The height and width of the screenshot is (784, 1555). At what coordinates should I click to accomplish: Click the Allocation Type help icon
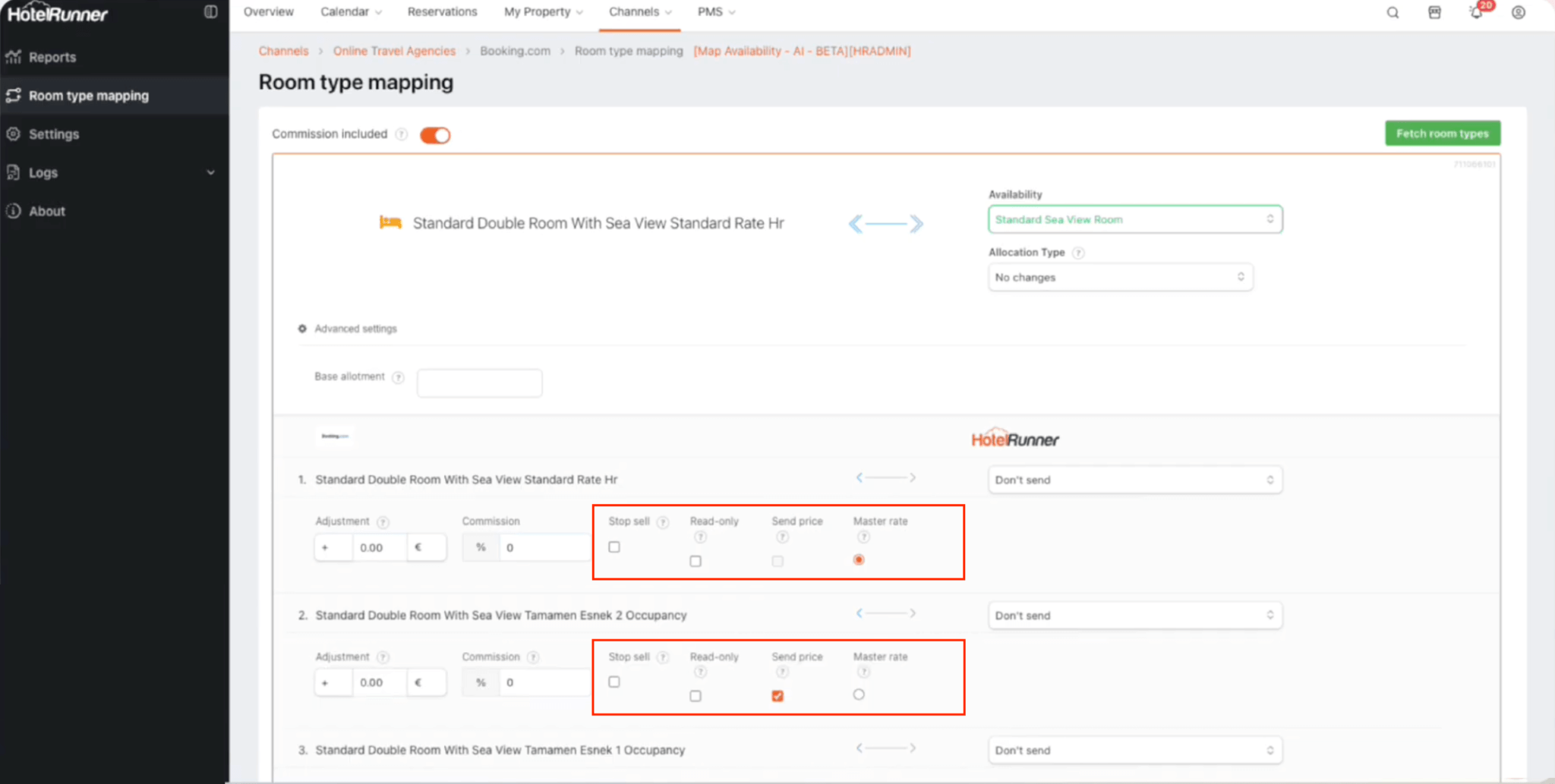pos(1078,253)
